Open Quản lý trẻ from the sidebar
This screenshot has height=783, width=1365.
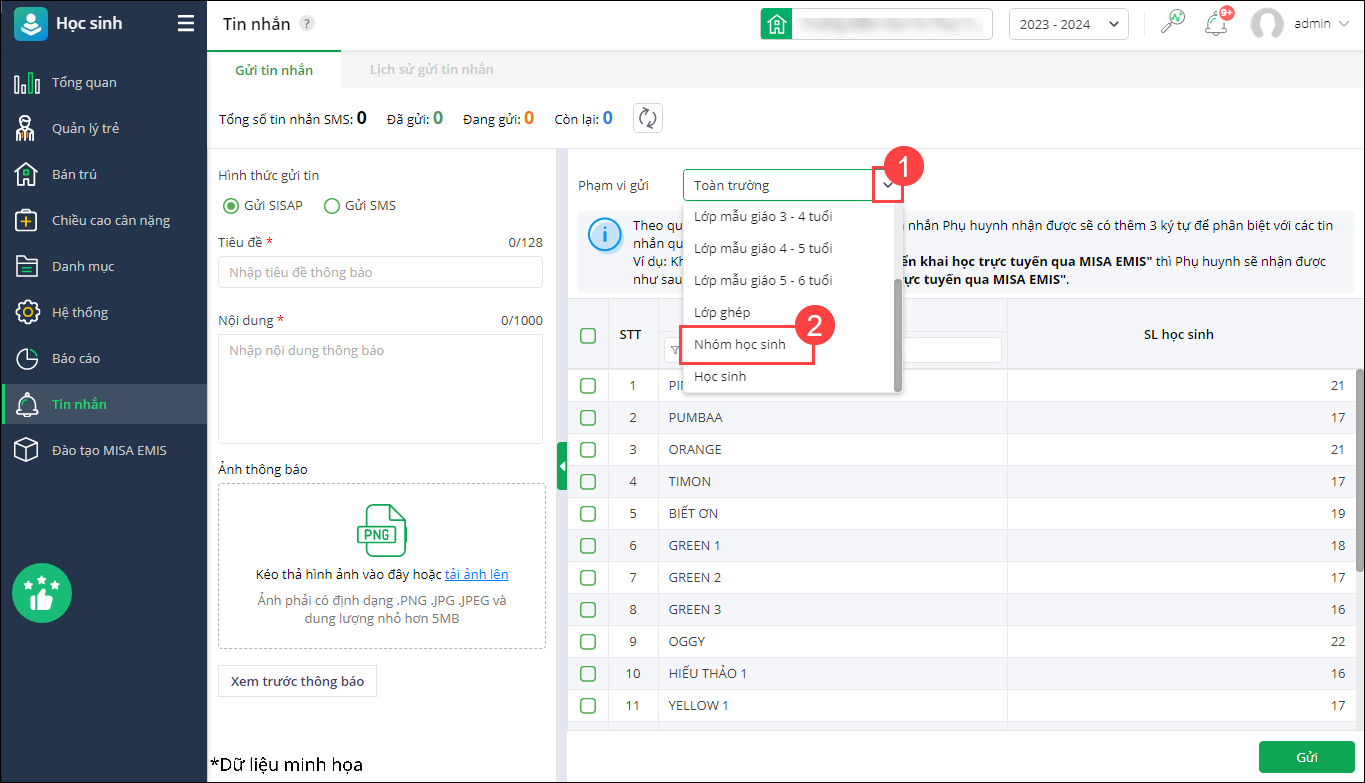click(x=104, y=128)
